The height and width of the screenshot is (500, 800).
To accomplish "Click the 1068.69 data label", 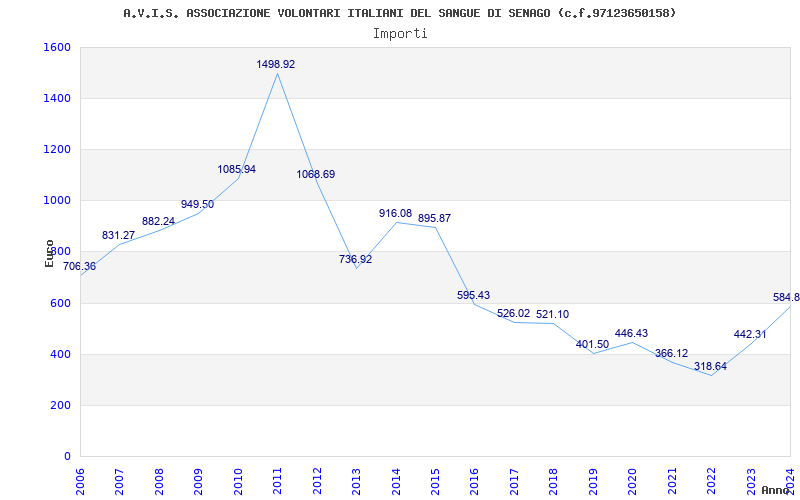I will [316, 174].
